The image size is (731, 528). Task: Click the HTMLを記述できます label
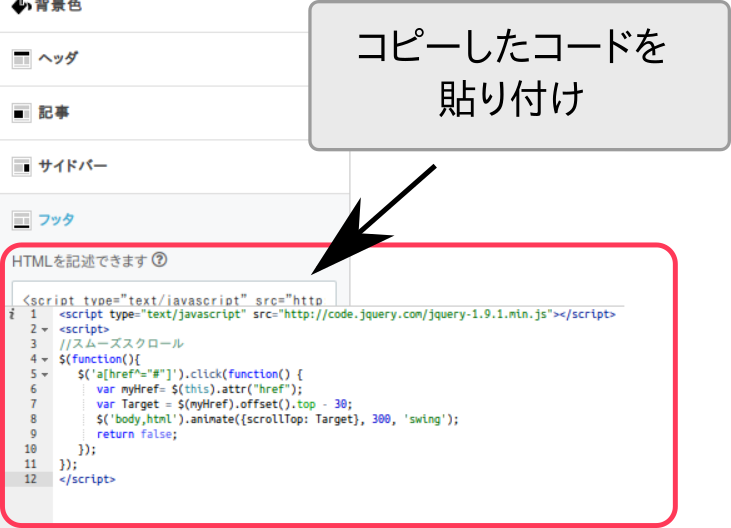80,261
